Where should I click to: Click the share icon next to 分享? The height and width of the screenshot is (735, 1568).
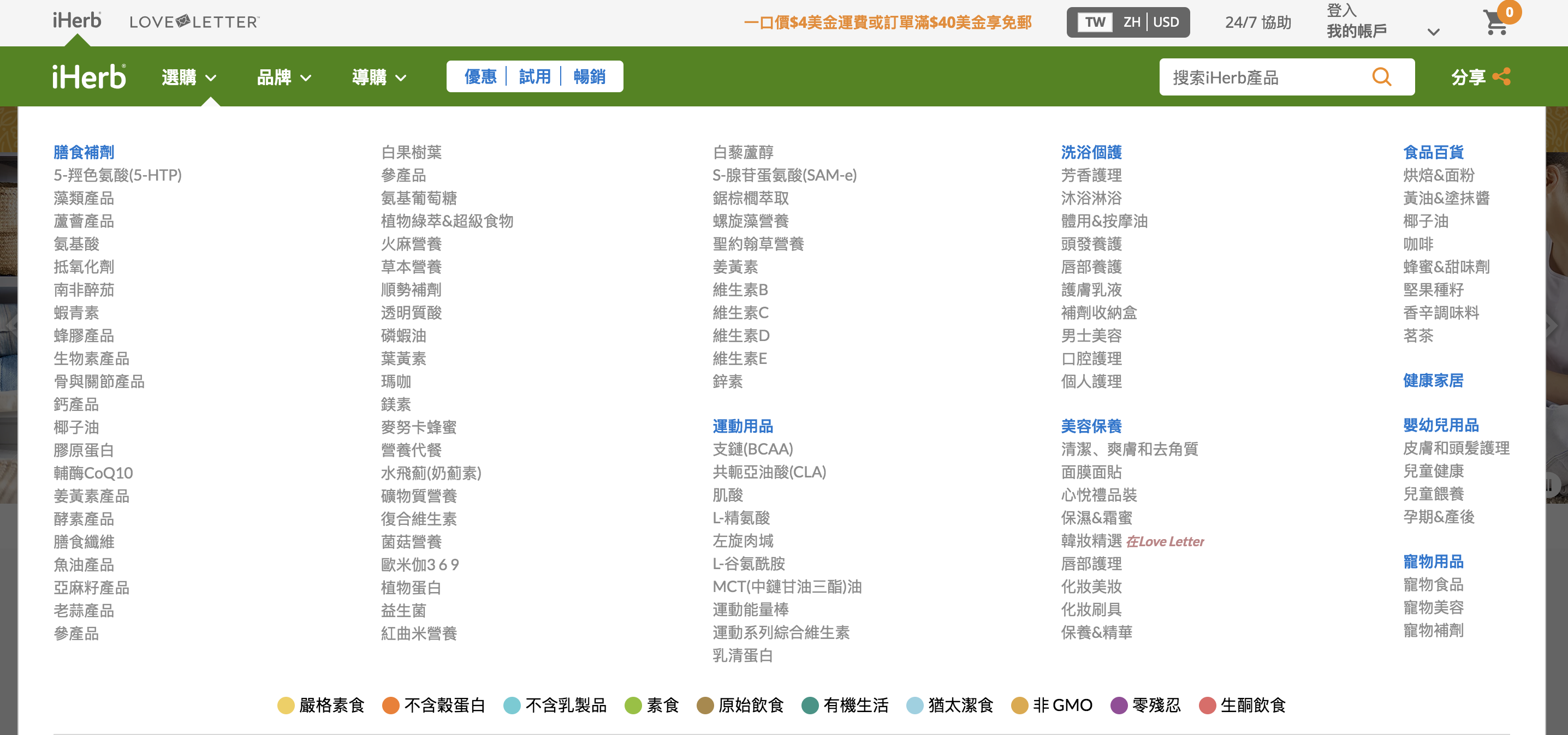(1501, 77)
